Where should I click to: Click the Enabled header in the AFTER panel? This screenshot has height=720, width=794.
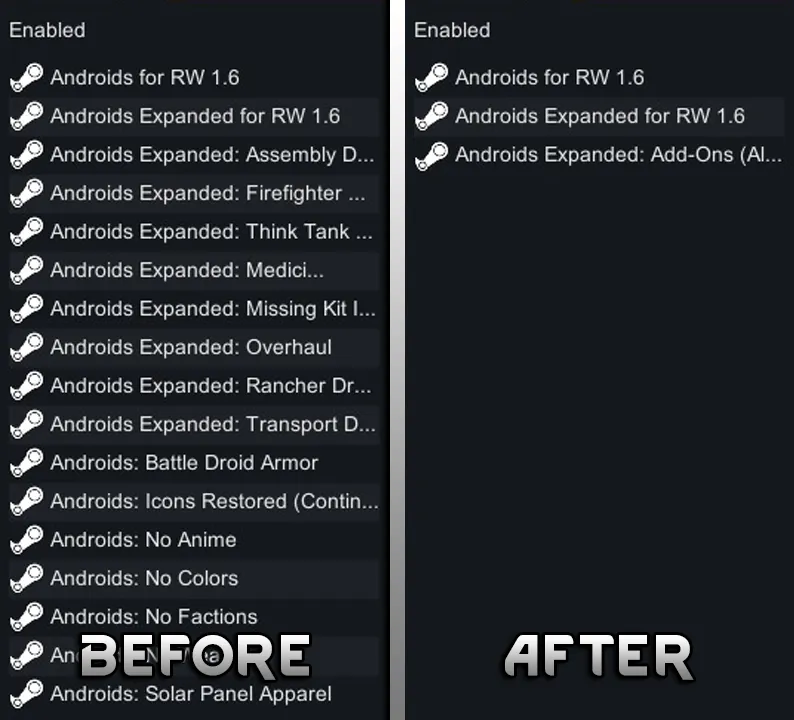452,30
